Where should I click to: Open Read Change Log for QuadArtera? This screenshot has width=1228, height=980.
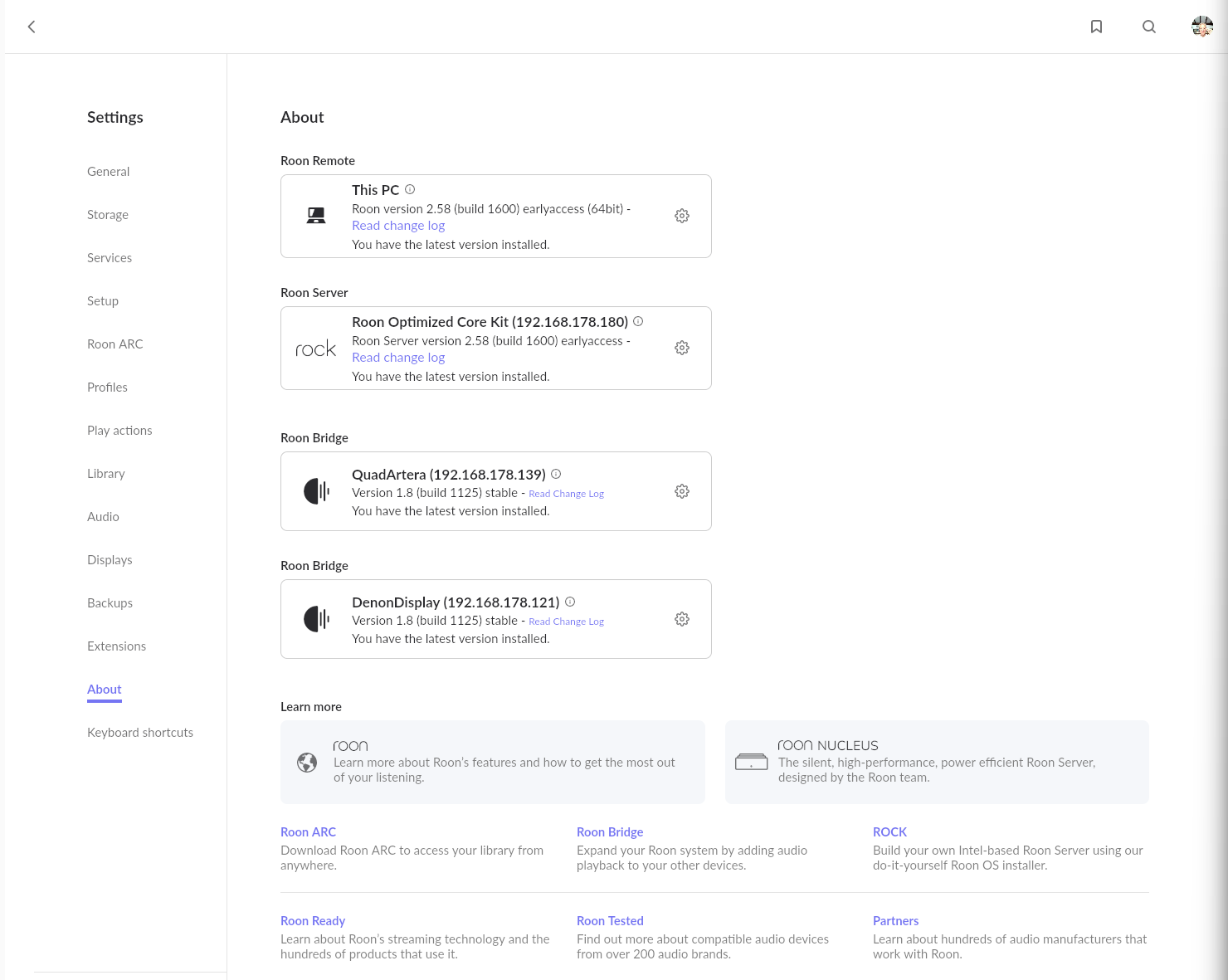click(566, 494)
